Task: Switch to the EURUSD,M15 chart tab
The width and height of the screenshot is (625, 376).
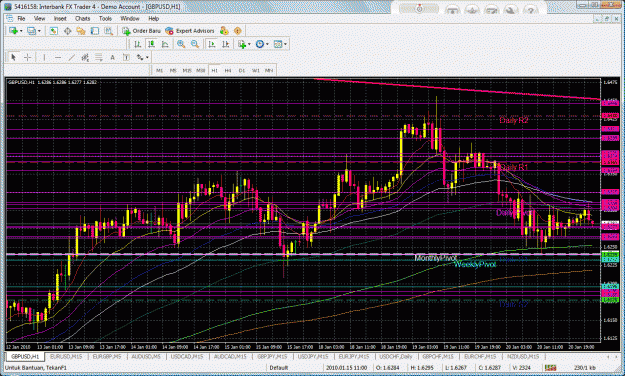Action: 66,356
